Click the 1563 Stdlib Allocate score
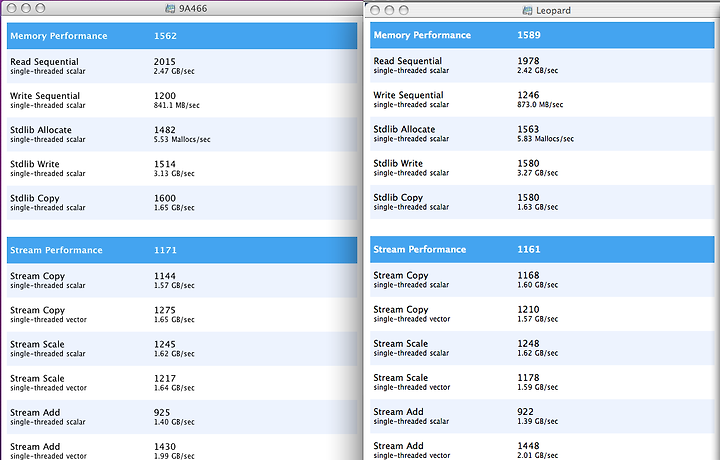The height and width of the screenshot is (460, 720). click(x=529, y=129)
